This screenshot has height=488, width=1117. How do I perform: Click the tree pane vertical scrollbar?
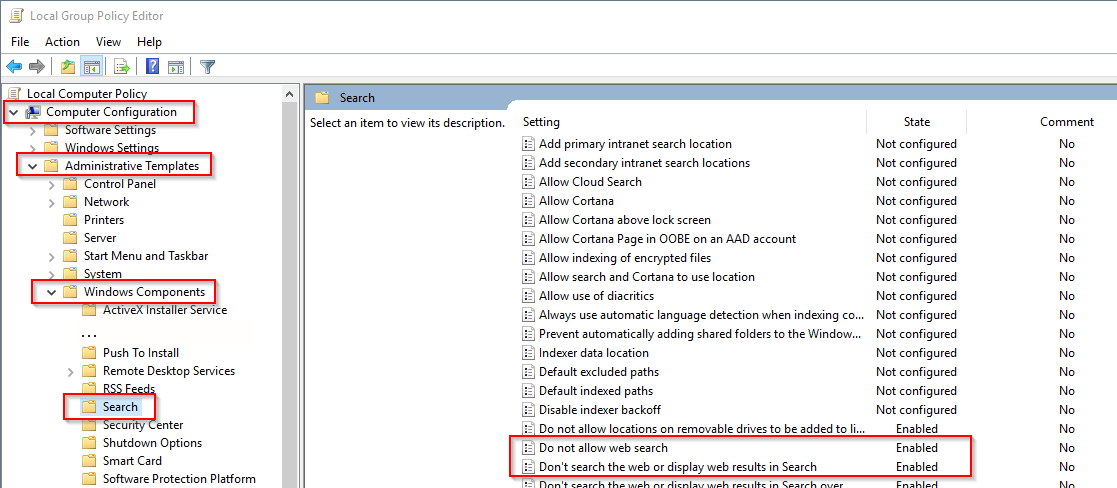coord(289,295)
